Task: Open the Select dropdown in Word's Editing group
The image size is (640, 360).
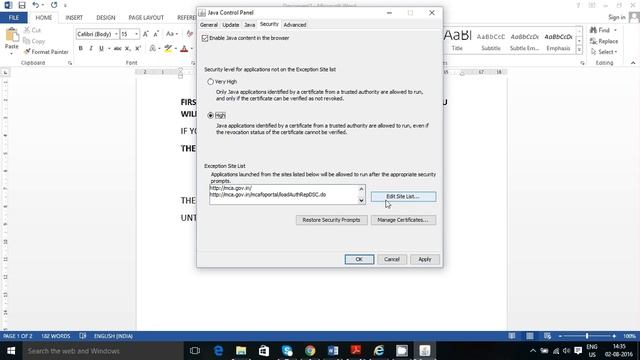Action: click(x=604, y=52)
